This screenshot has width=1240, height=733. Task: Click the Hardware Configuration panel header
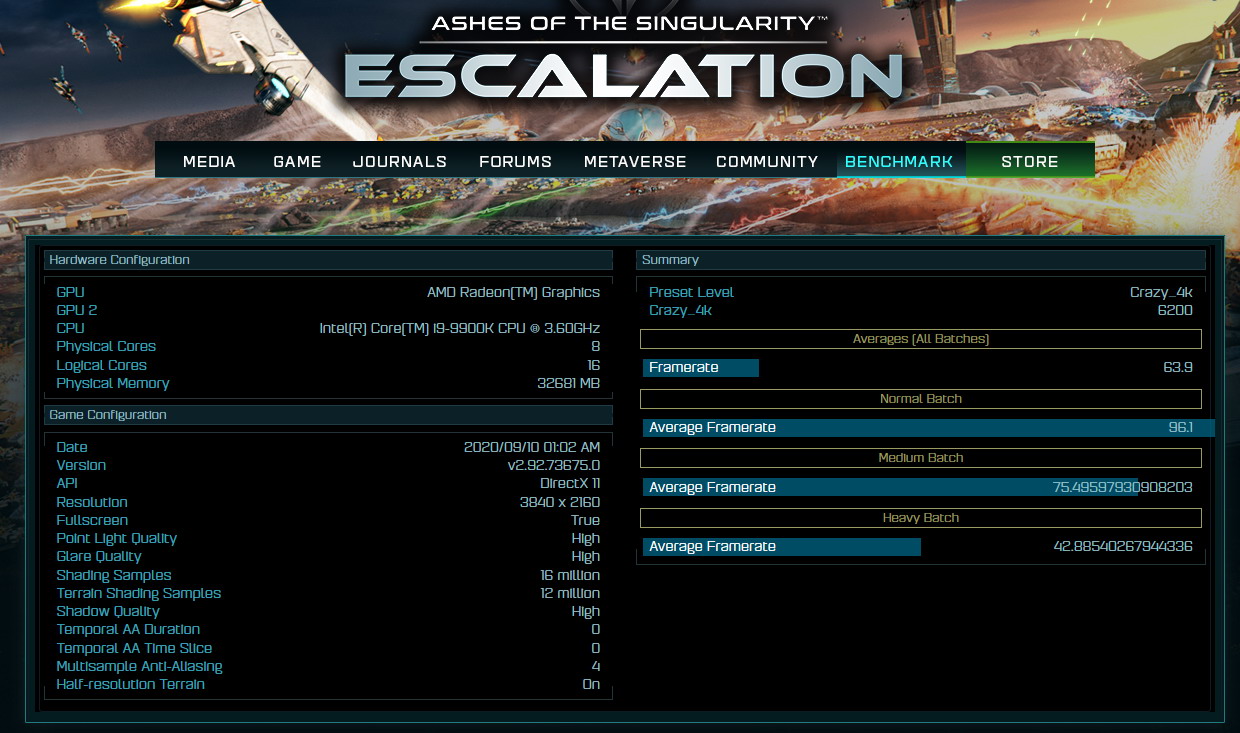coord(328,260)
